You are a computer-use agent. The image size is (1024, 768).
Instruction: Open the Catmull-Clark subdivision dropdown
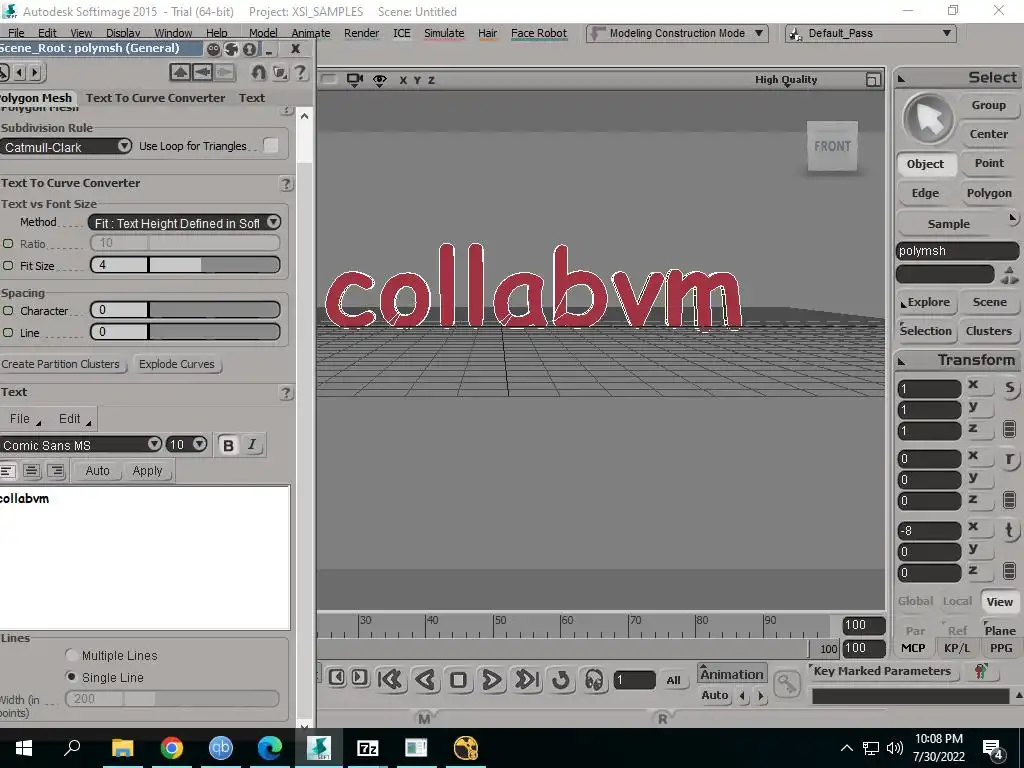66,147
